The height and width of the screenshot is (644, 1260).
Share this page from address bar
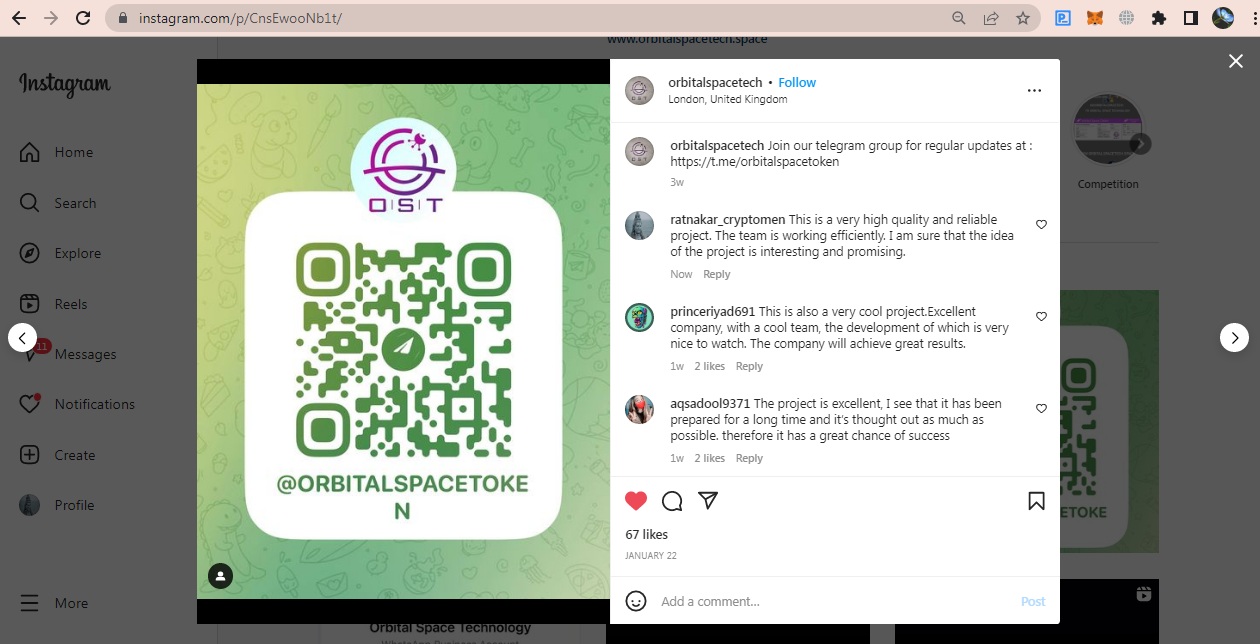click(x=991, y=18)
